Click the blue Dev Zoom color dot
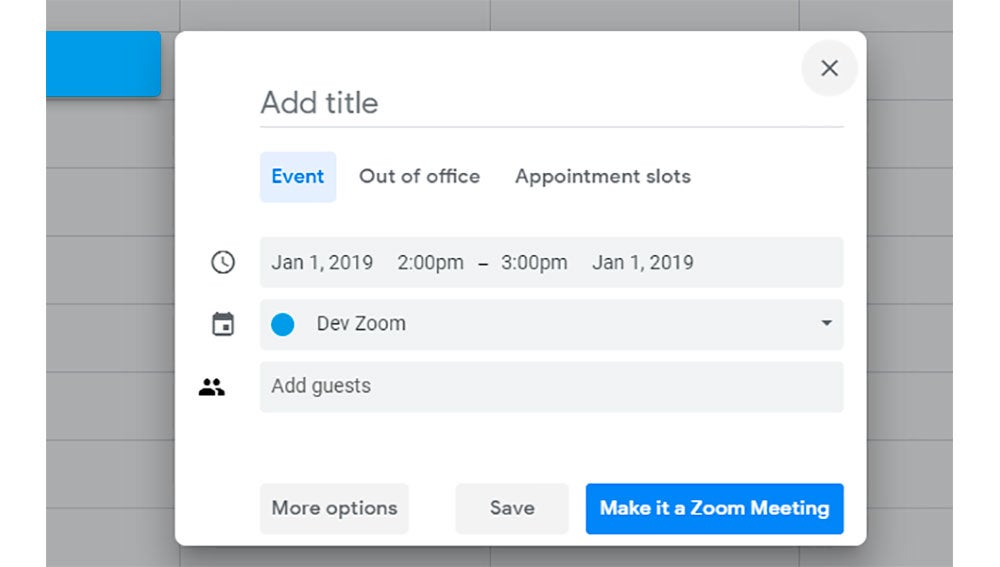The height and width of the screenshot is (567, 1000). pos(283,324)
